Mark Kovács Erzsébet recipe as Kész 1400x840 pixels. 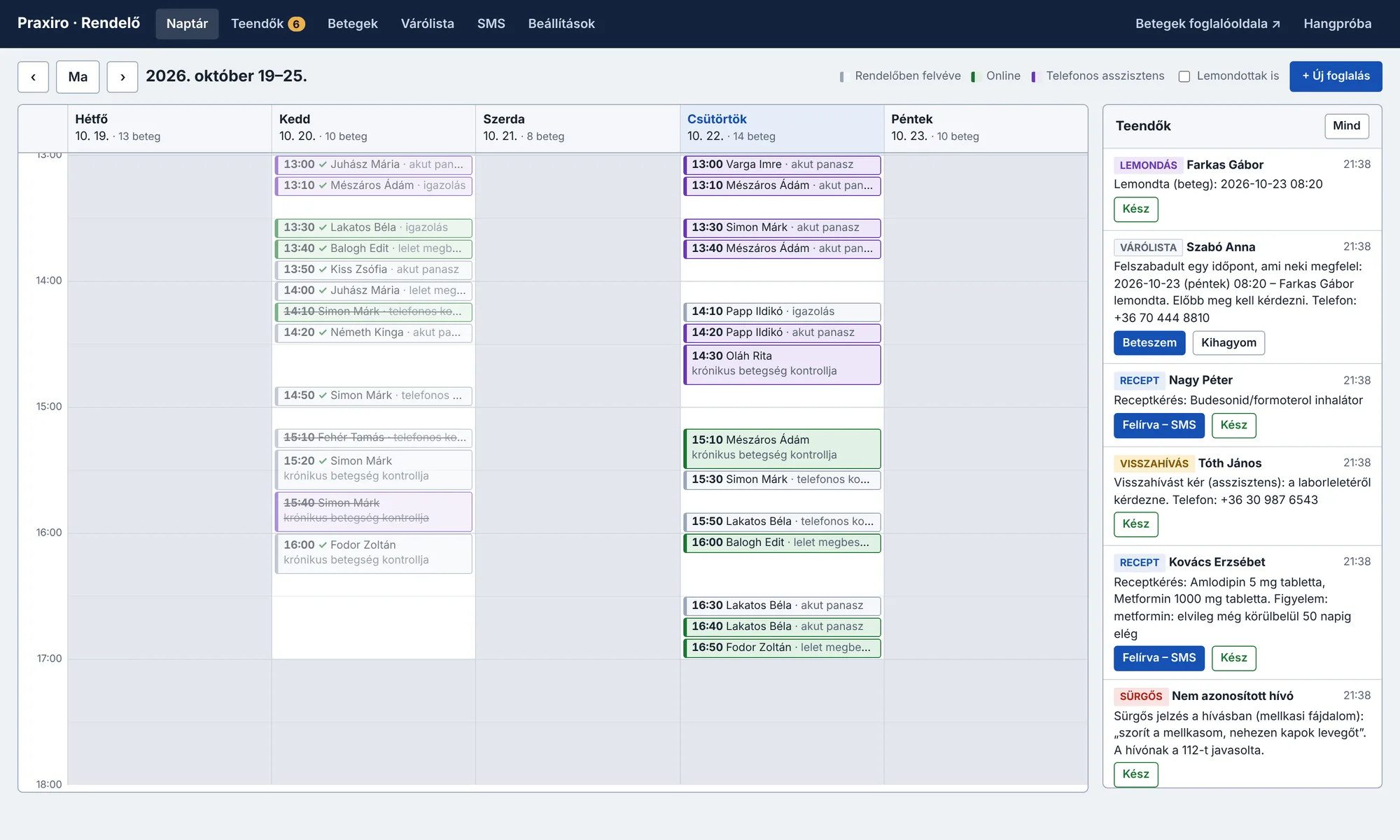(x=1233, y=658)
